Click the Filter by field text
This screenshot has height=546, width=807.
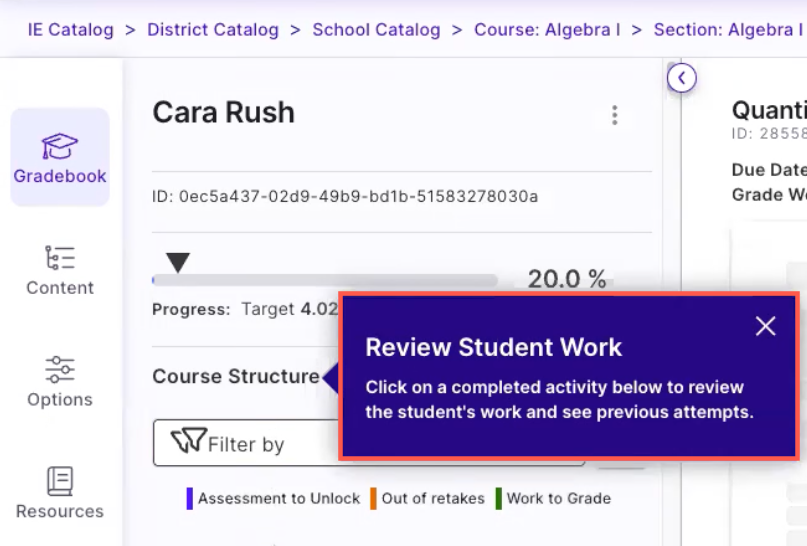click(x=245, y=444)
